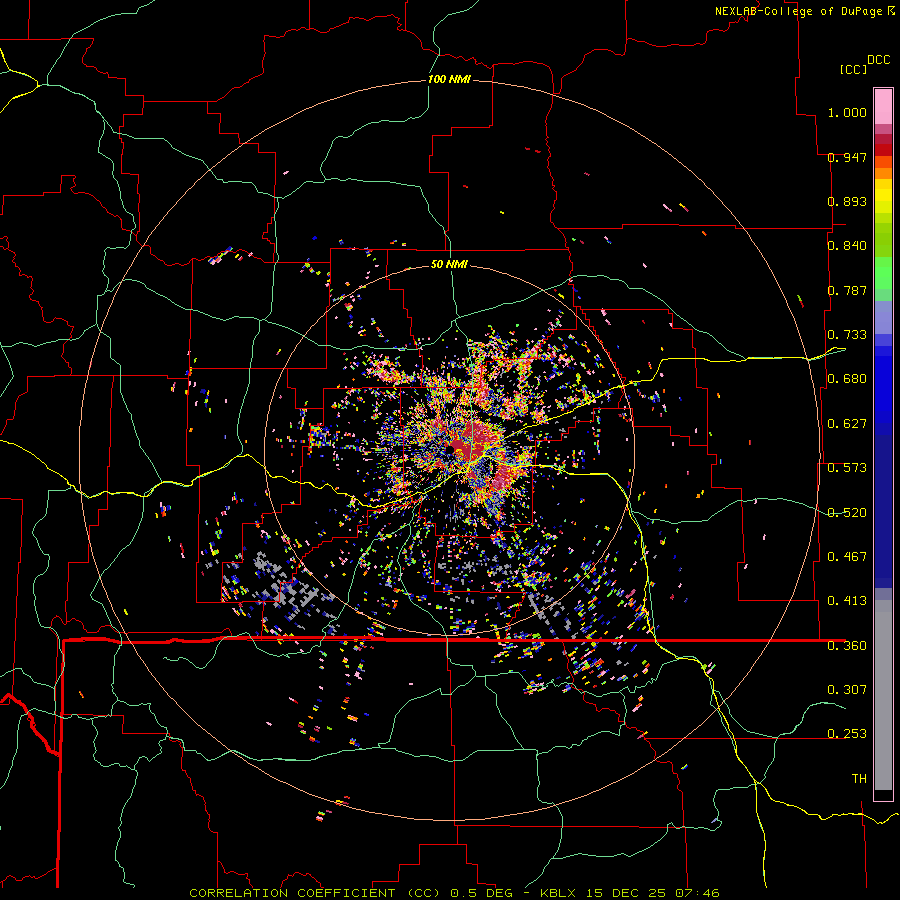Click the 0.413 scale value
This screenshot has width=900, height=900.
click(x=847, y=601)
